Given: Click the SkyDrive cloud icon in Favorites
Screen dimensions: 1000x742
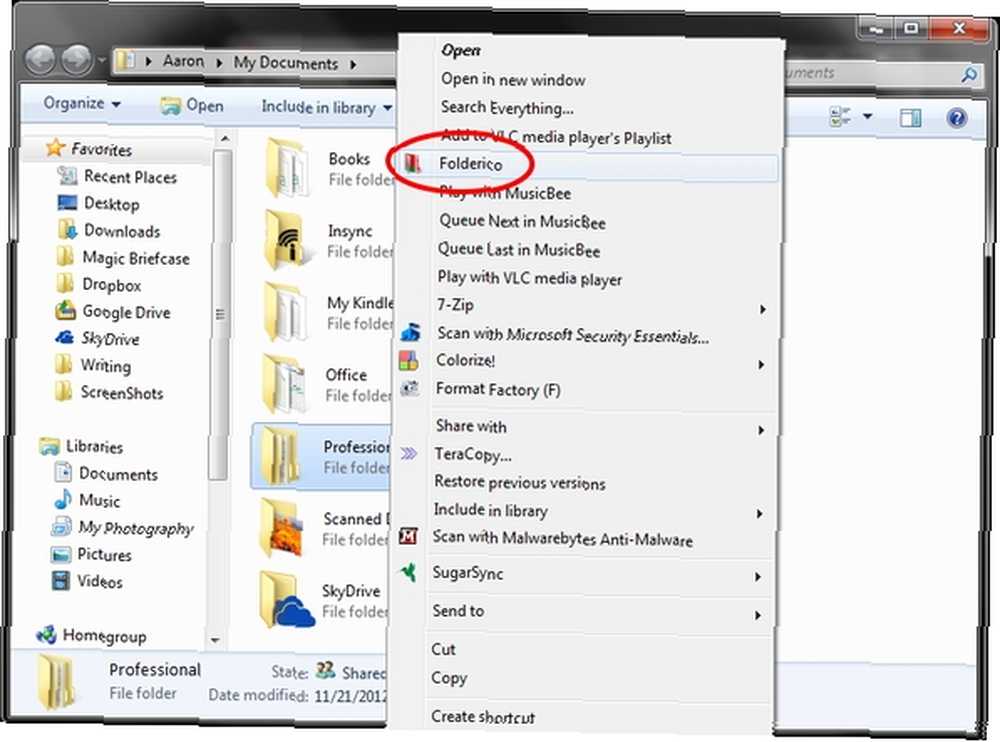Looking at the screenshot, I should click(64, 338).
